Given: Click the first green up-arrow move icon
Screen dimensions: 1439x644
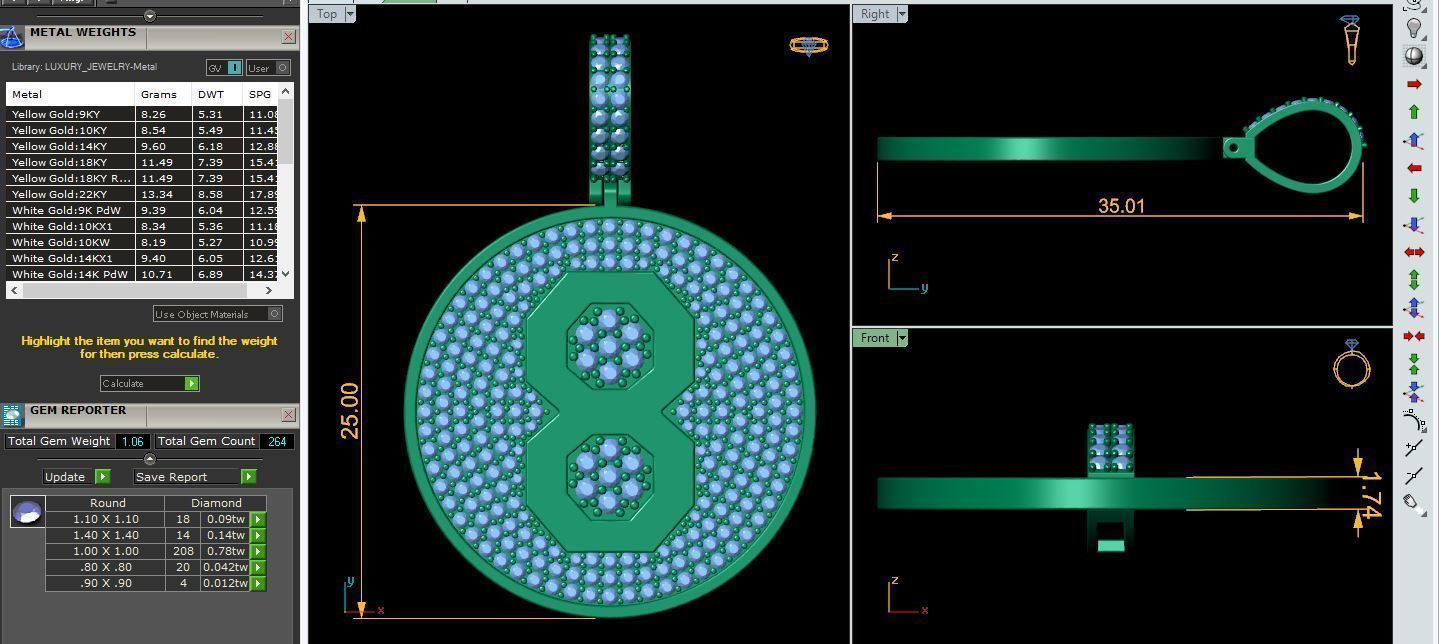Looking at the screenshot, I should 1414,112.
